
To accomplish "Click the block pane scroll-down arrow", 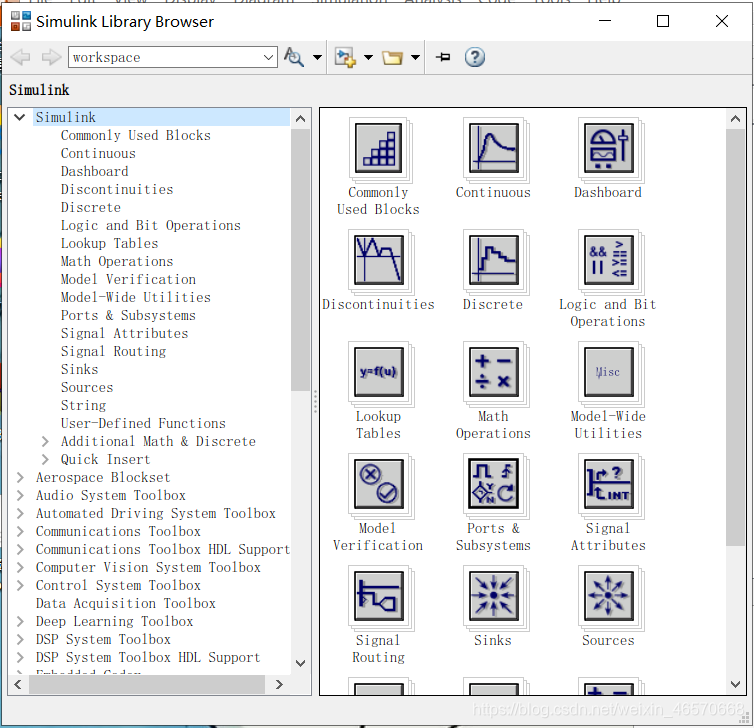I will [x=735, y=684].
